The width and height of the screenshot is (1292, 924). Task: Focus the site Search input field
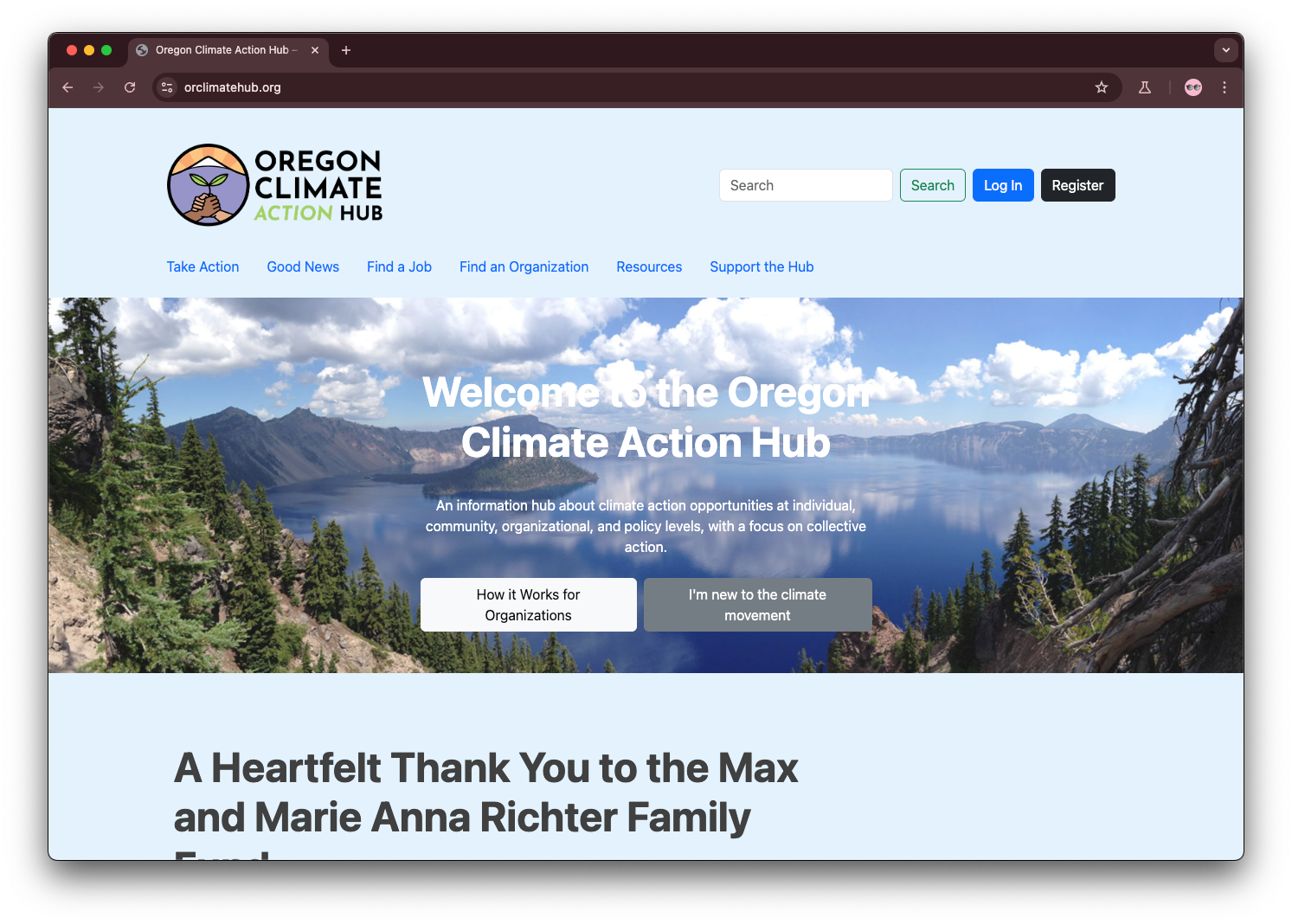coord(806,185)
